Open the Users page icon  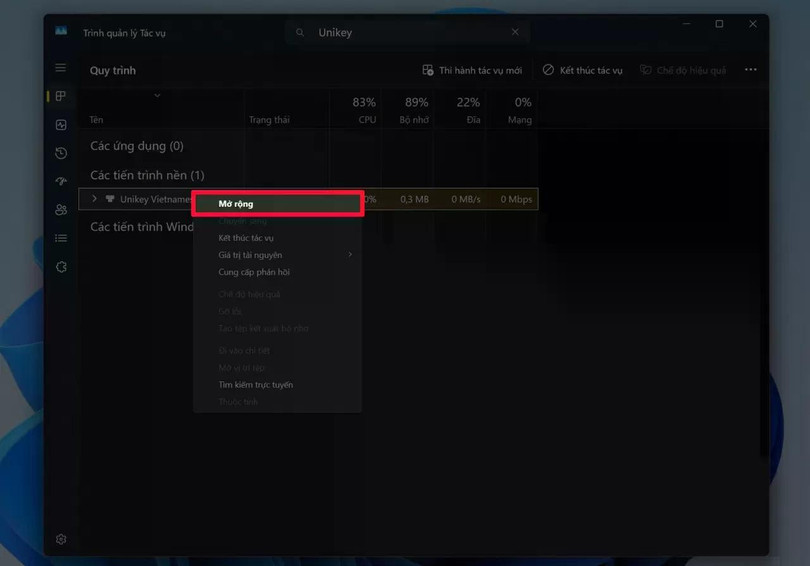coord(61,210)
